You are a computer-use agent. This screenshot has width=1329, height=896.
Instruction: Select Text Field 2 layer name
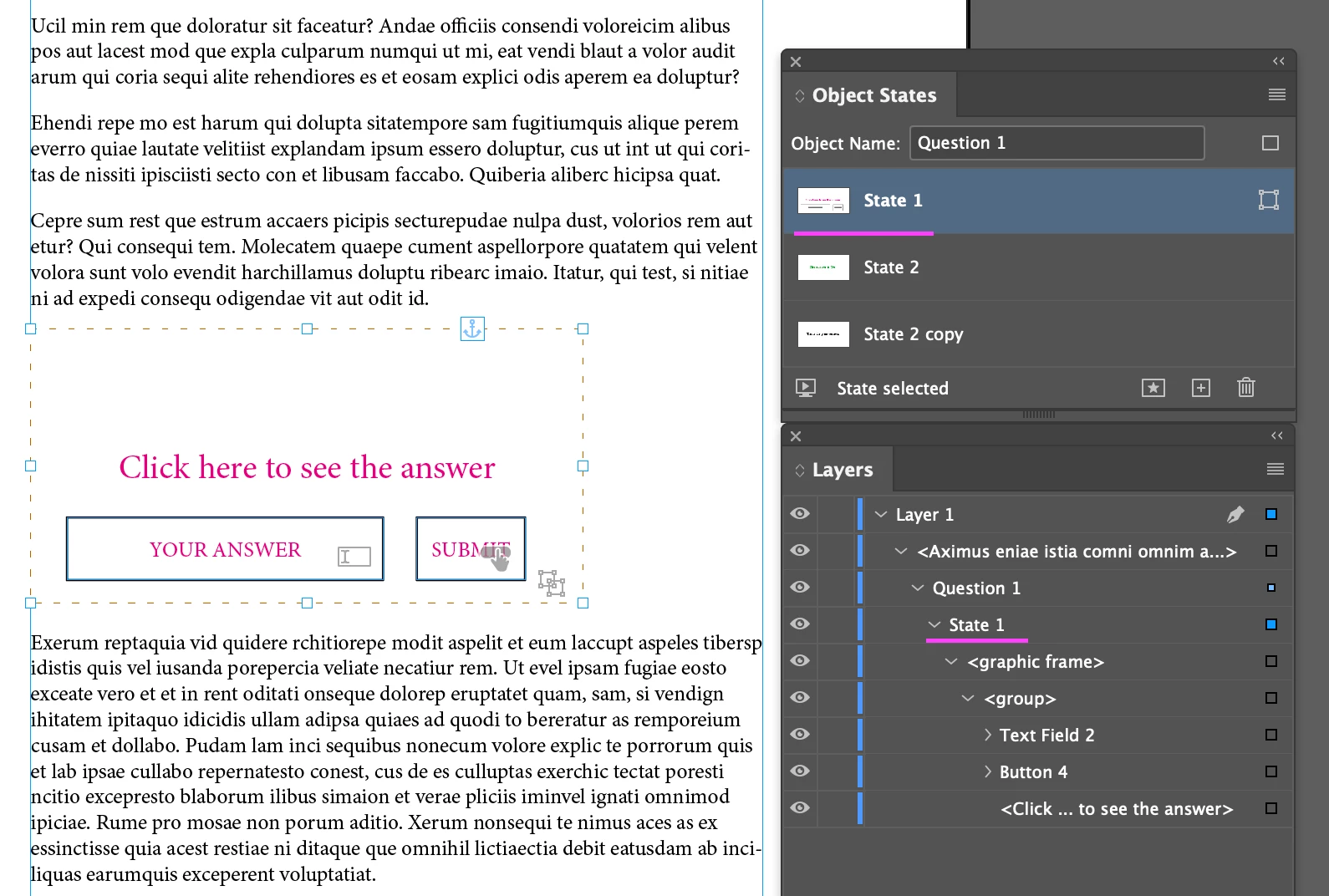tap(1046, 736)
